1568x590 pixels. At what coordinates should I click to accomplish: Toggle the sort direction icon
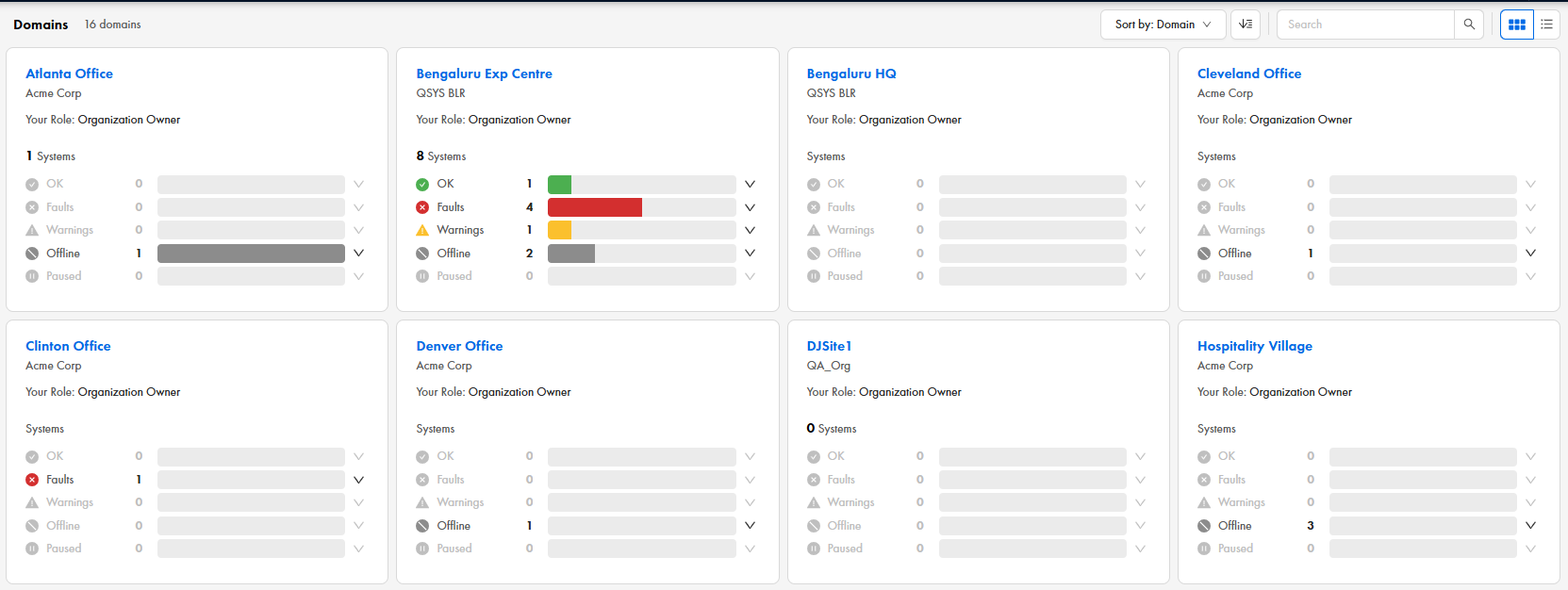click(1246, 25)
